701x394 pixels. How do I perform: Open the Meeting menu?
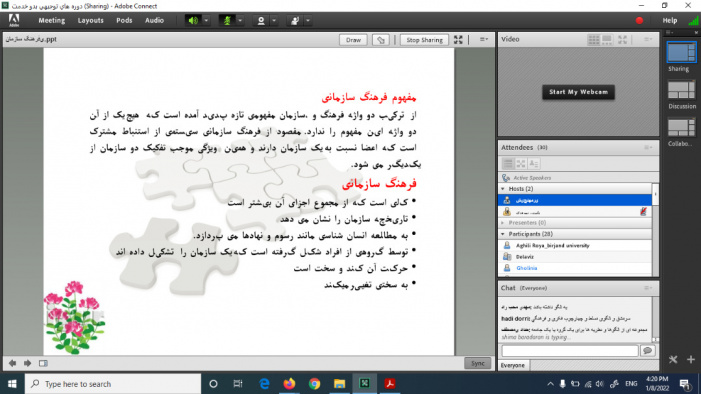click(51, 21)
